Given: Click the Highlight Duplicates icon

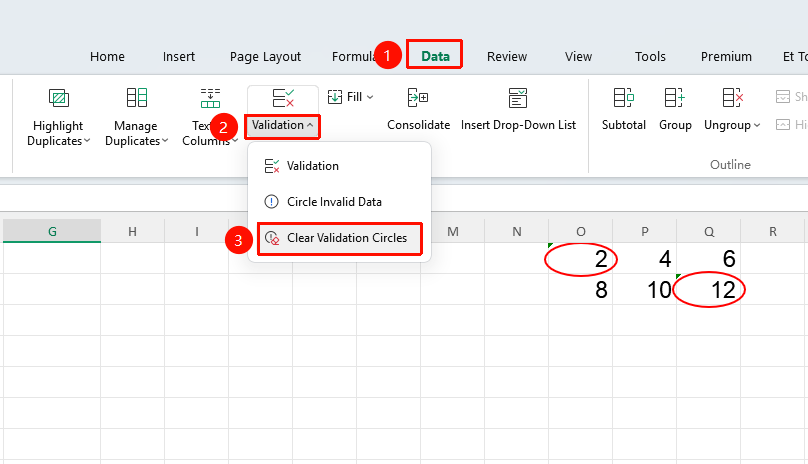Looking at the screenshot, I should (x=59, y=97).
